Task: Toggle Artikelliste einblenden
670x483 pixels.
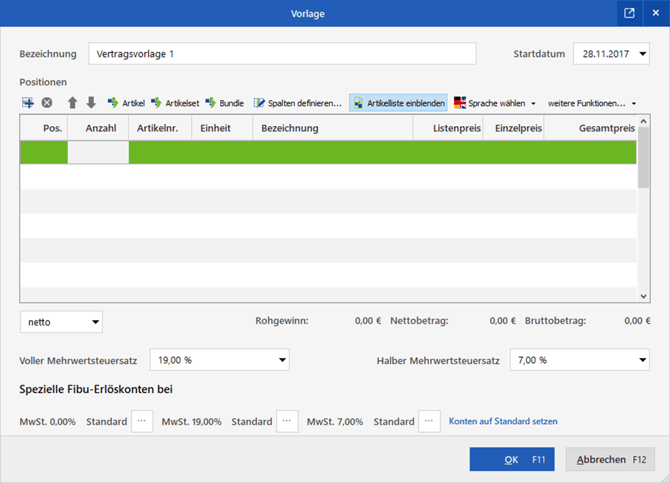Action: (398, 103)
